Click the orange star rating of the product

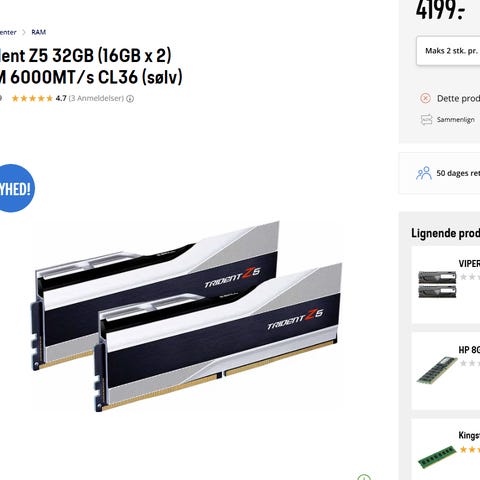[x=32, y=98]
